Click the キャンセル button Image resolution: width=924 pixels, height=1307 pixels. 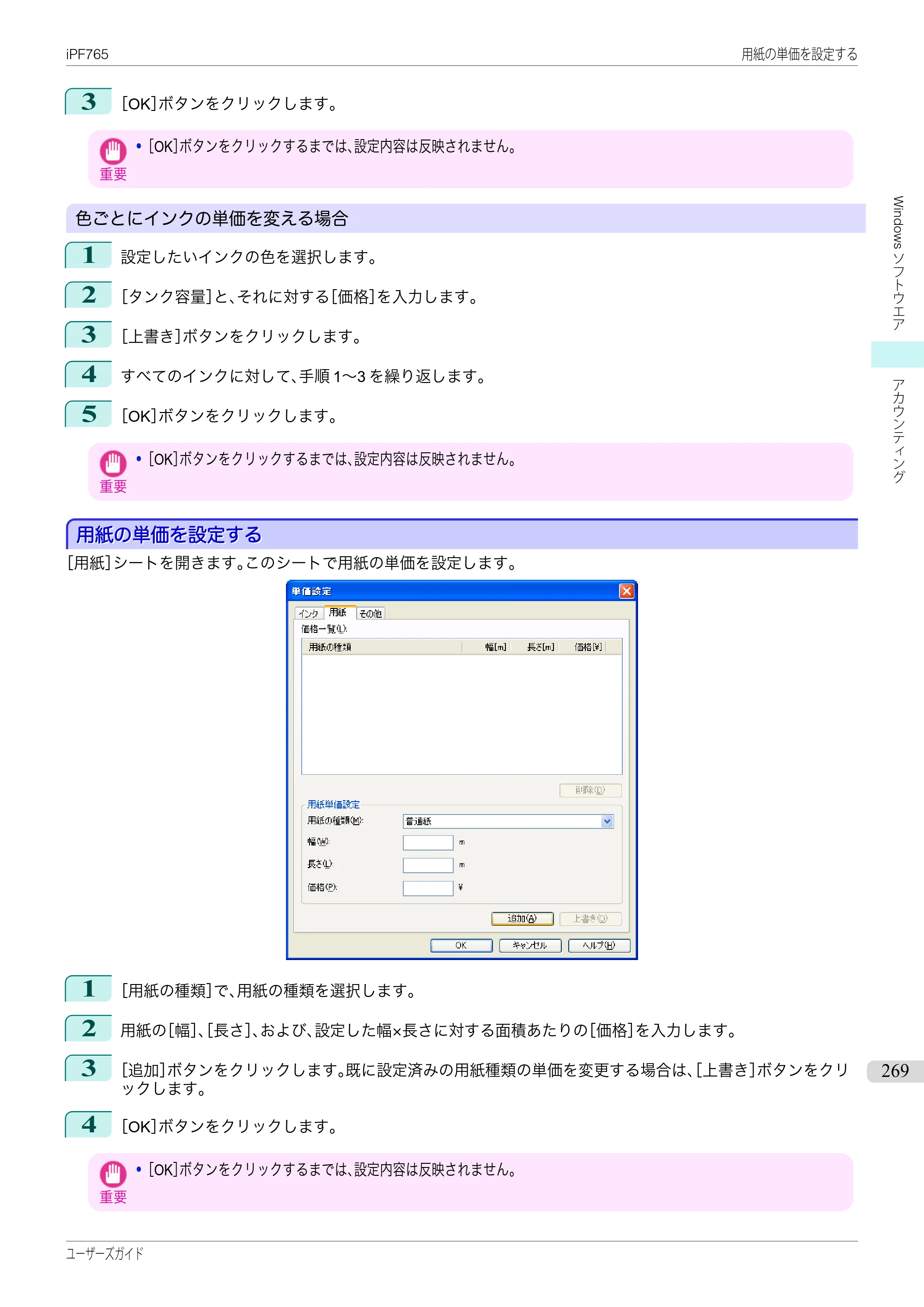tap(530, 945)
